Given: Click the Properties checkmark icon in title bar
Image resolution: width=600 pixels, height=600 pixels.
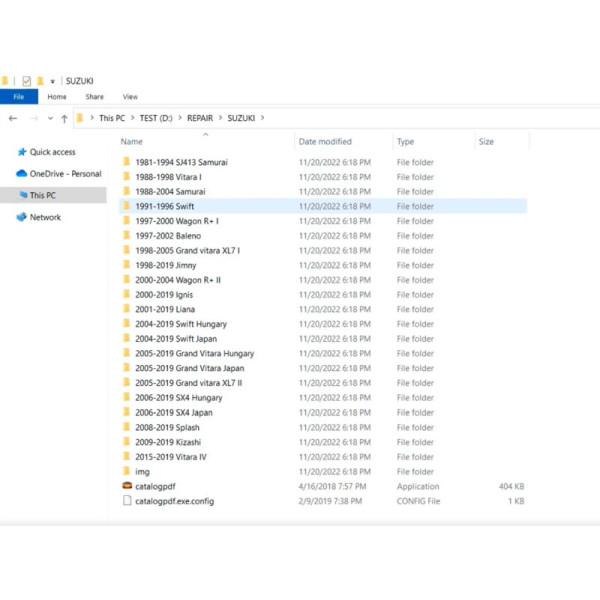Looking at the screenshot, I should click(x=26, y=81).
